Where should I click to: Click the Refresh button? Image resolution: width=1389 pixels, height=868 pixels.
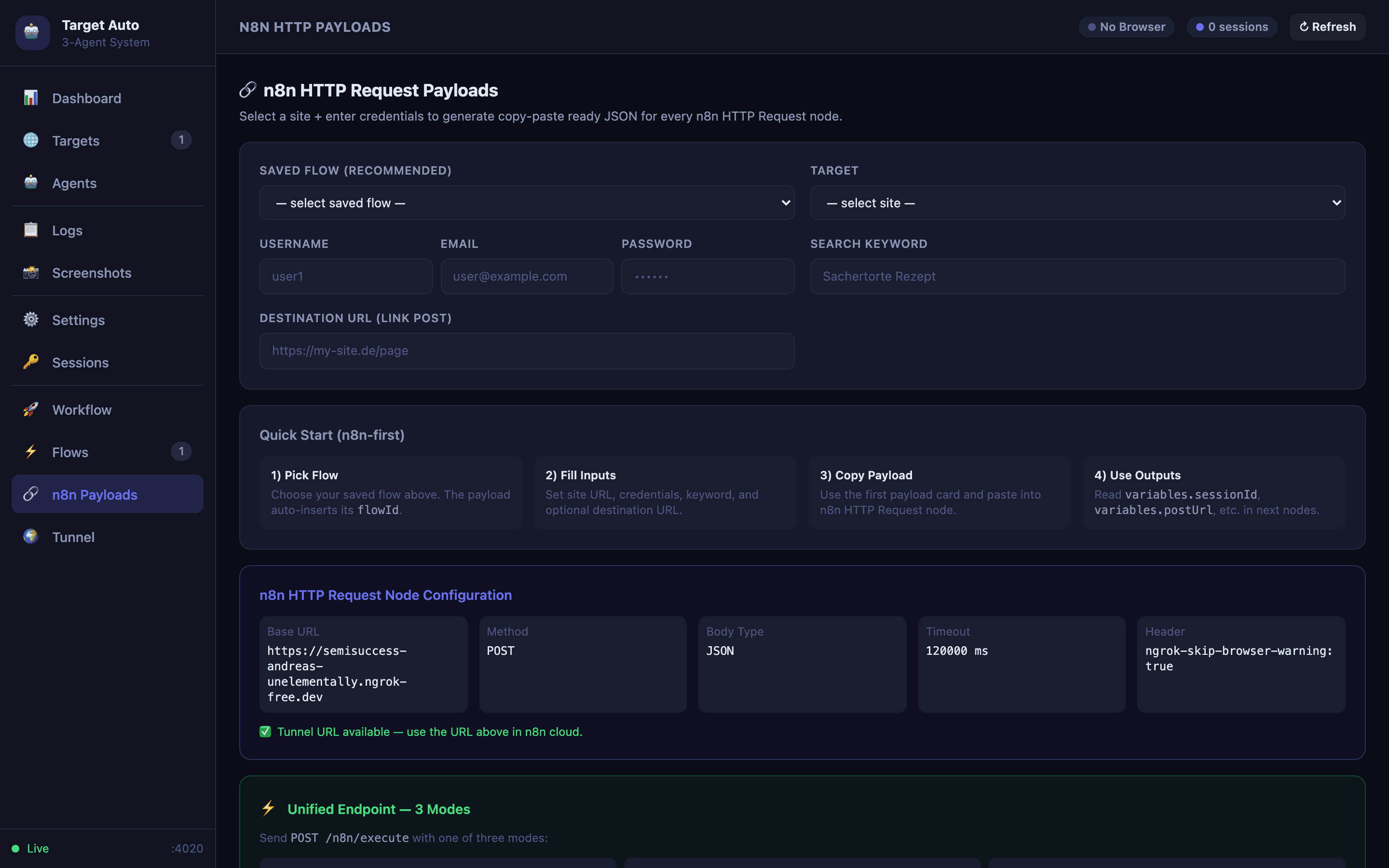click(x=1327, y=27)
